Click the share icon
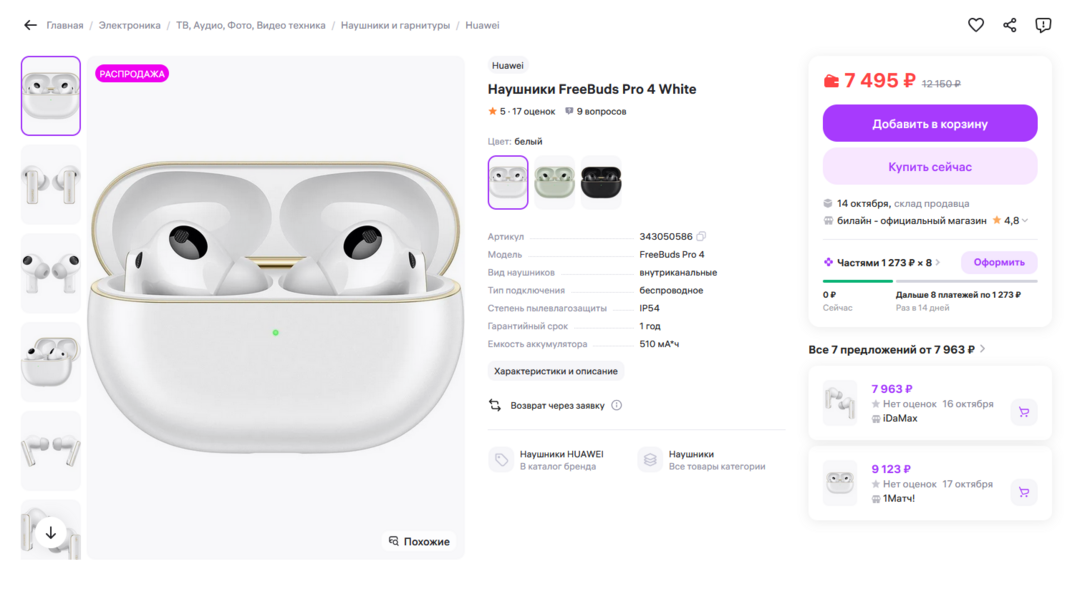Viewport: 1090px width, 589px height. [1010, 25]
